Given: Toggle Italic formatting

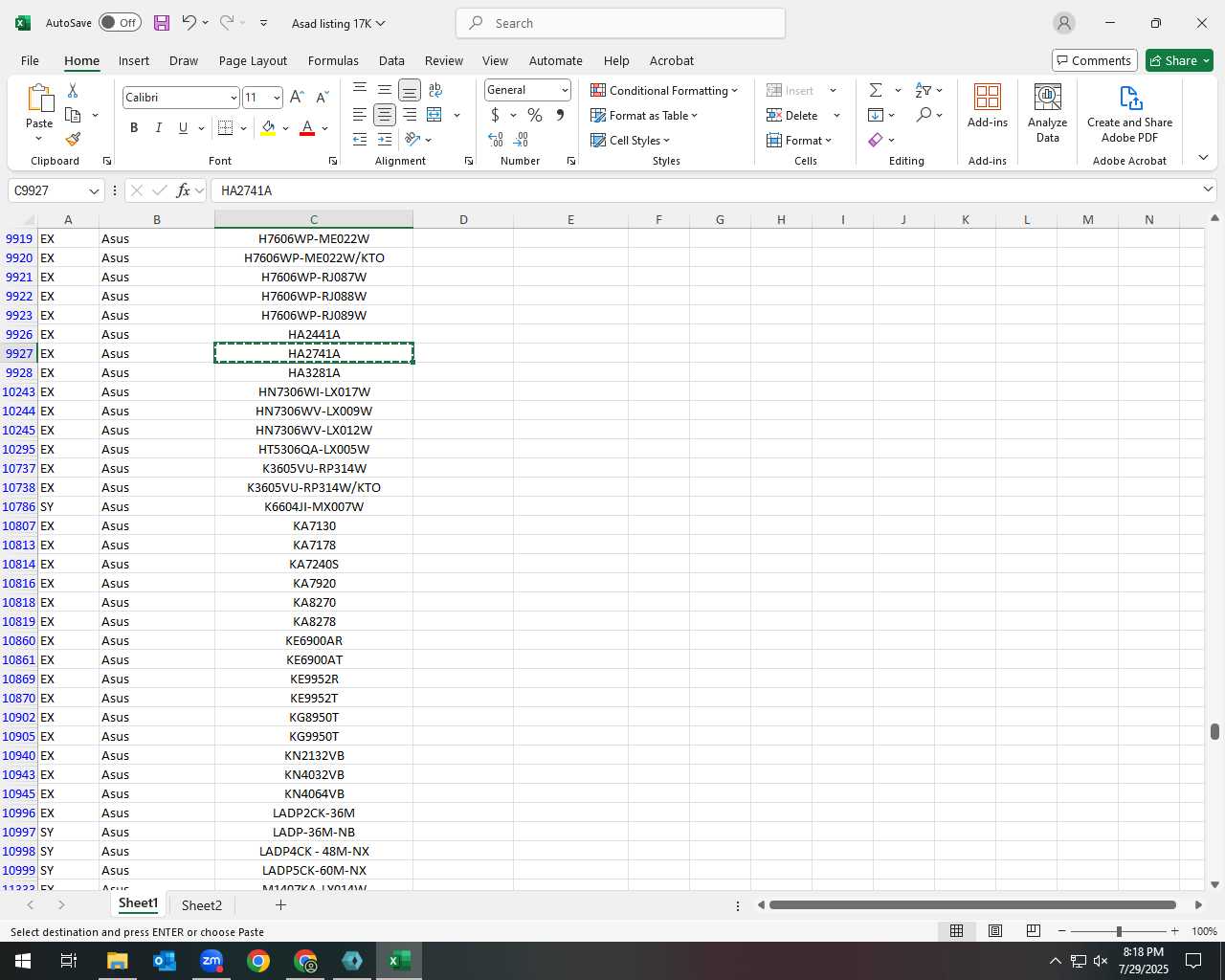Looking at the screenshot, I should tap(159, 128).
